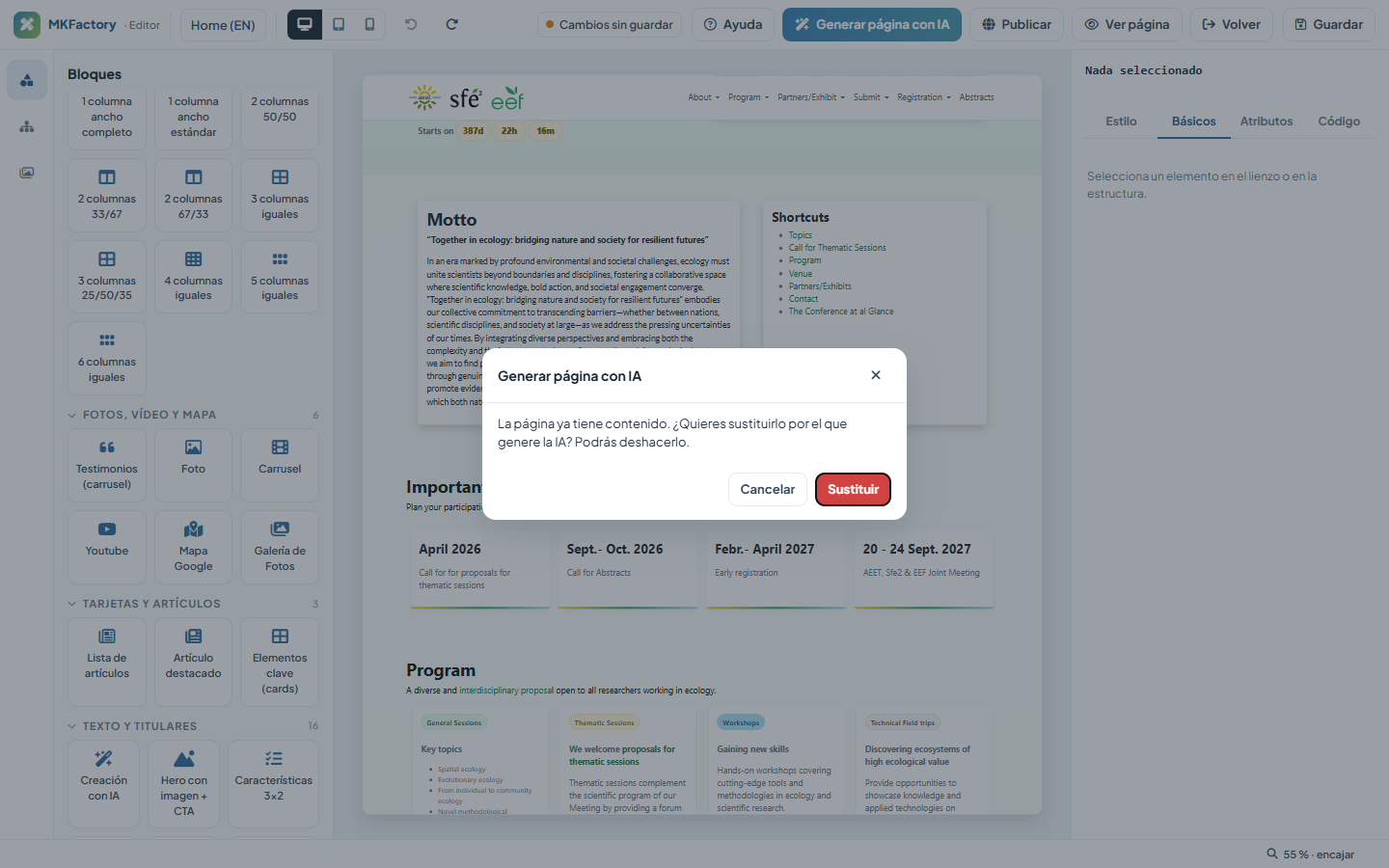
Task: Add the Foto block
Action: click(x=193, y=466)
